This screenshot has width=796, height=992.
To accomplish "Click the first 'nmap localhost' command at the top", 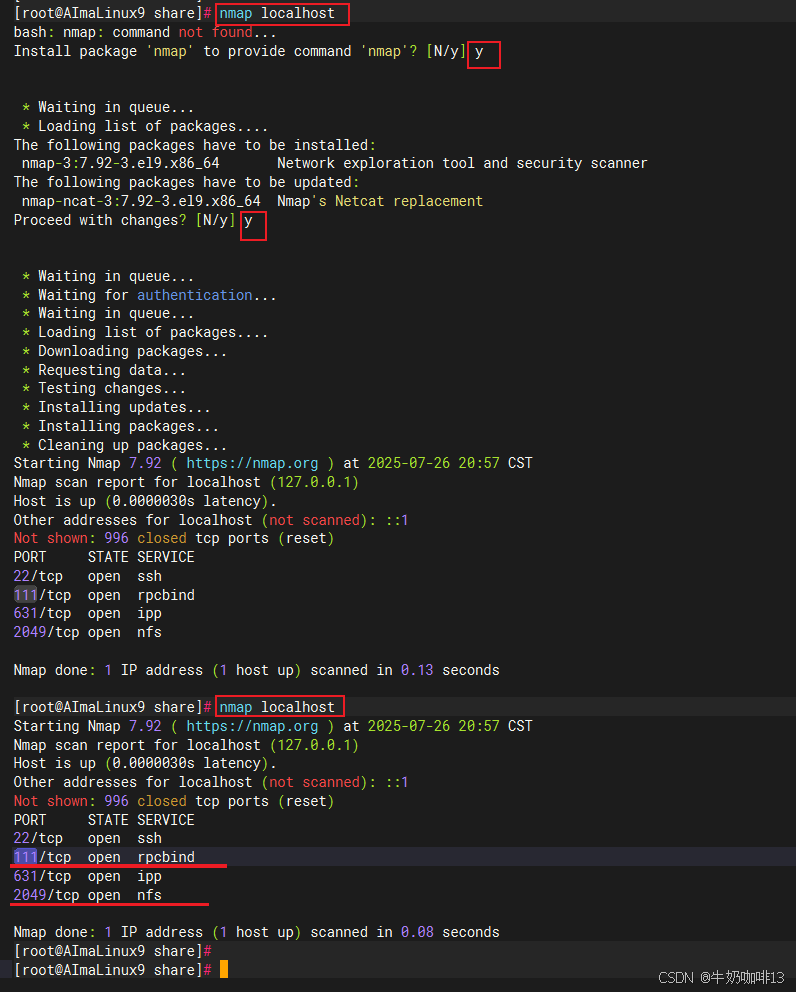I will (x=277, y=13).
